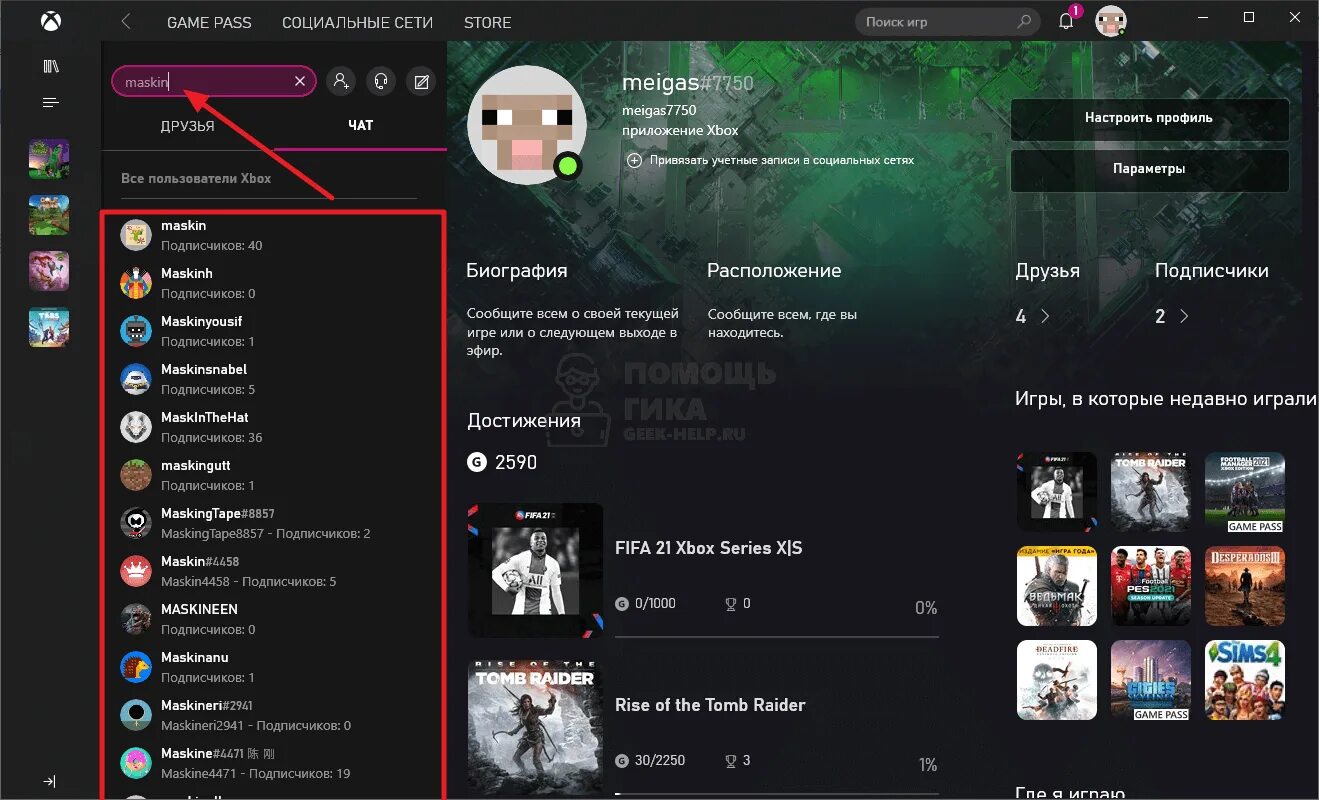
Task: Open the GAME PASS tab
Action: 209,22
